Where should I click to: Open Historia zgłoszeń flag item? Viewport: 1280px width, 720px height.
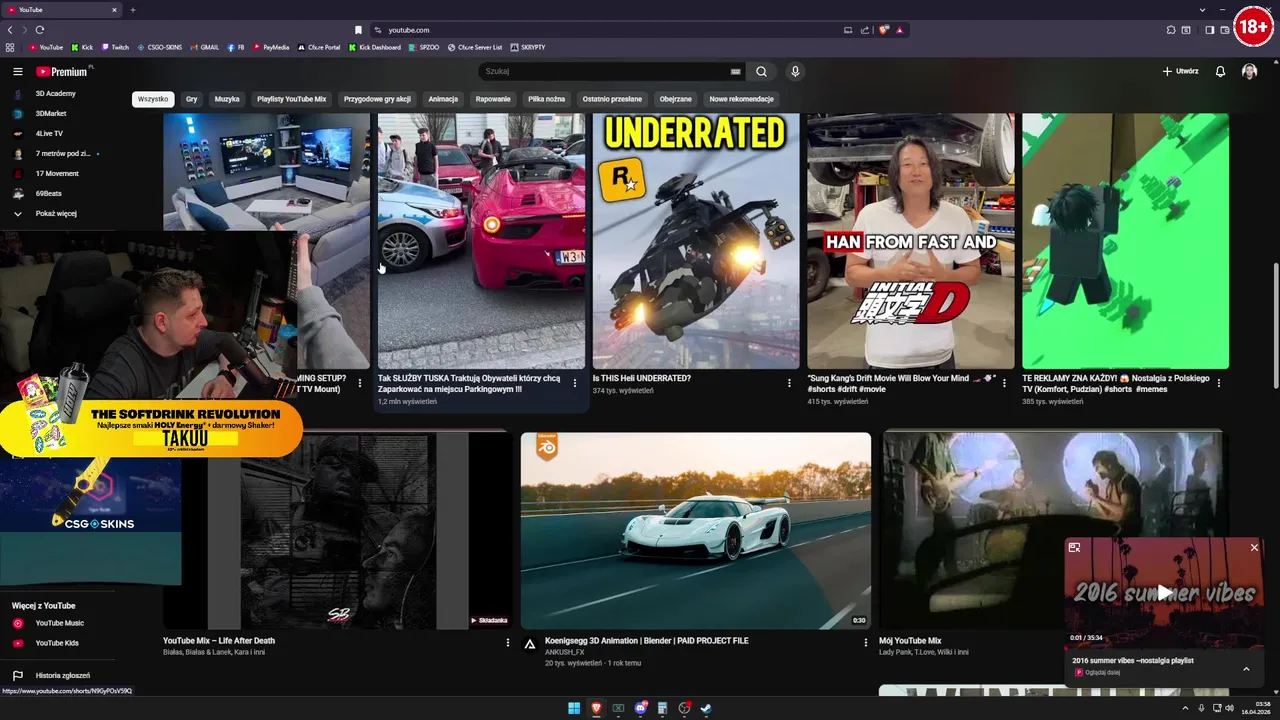click(58, 675)
